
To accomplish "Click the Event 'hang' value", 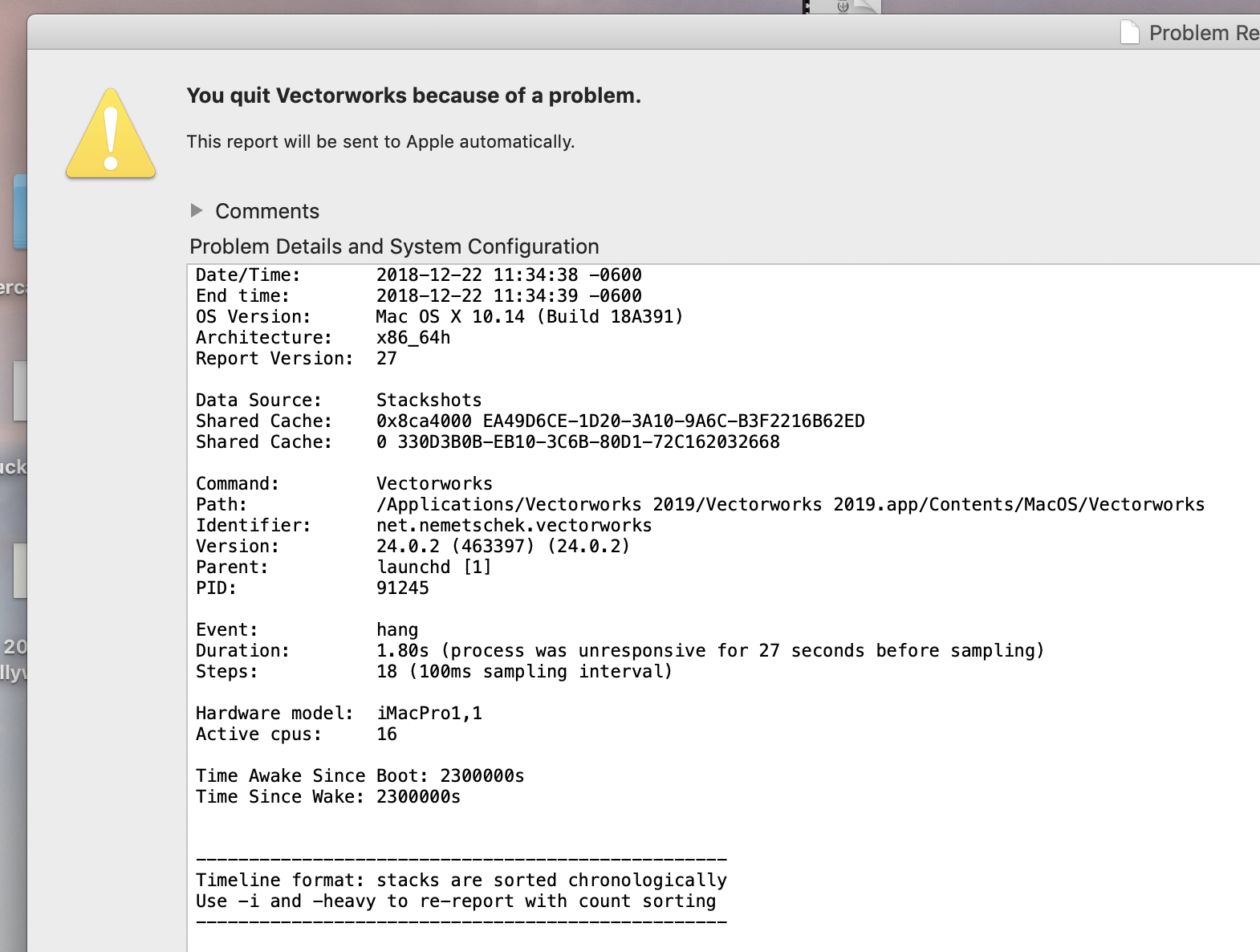I will pos(397,630).
